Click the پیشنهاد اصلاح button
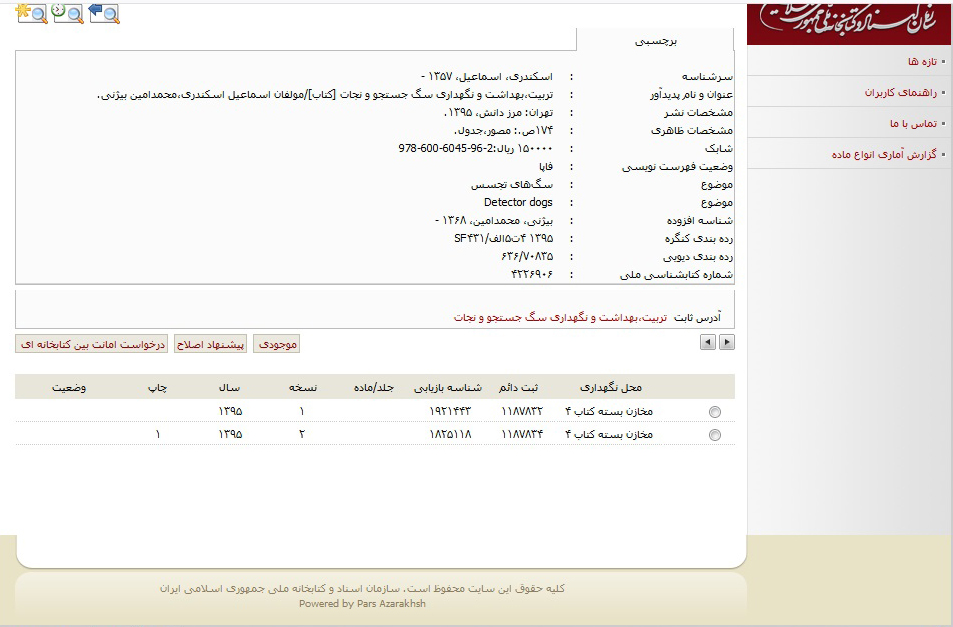 click(x=210, y=344)
